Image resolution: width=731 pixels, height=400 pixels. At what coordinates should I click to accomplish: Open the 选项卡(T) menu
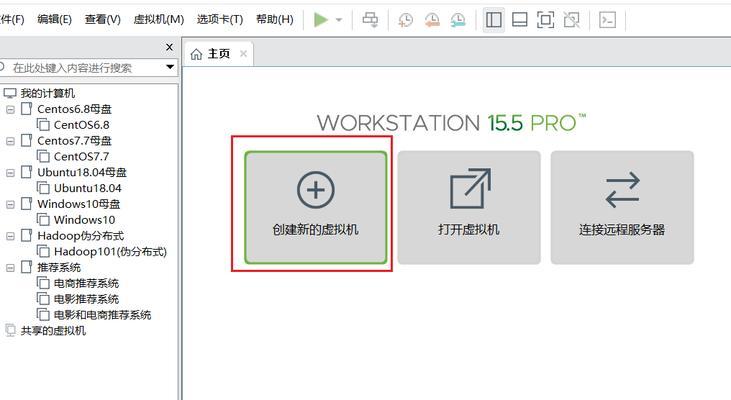click(220, 19)
